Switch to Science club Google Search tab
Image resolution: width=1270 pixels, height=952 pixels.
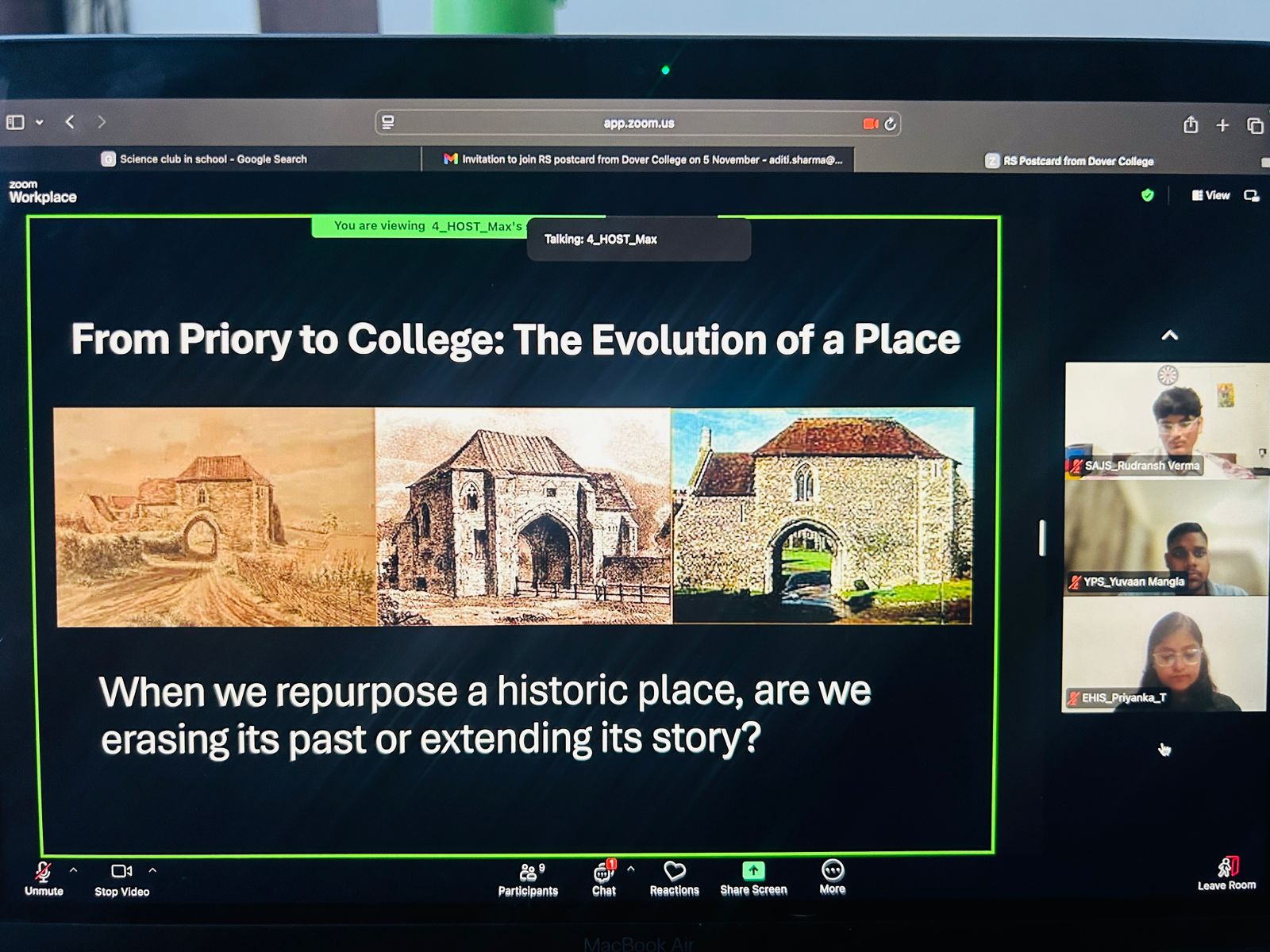point(211,159)
